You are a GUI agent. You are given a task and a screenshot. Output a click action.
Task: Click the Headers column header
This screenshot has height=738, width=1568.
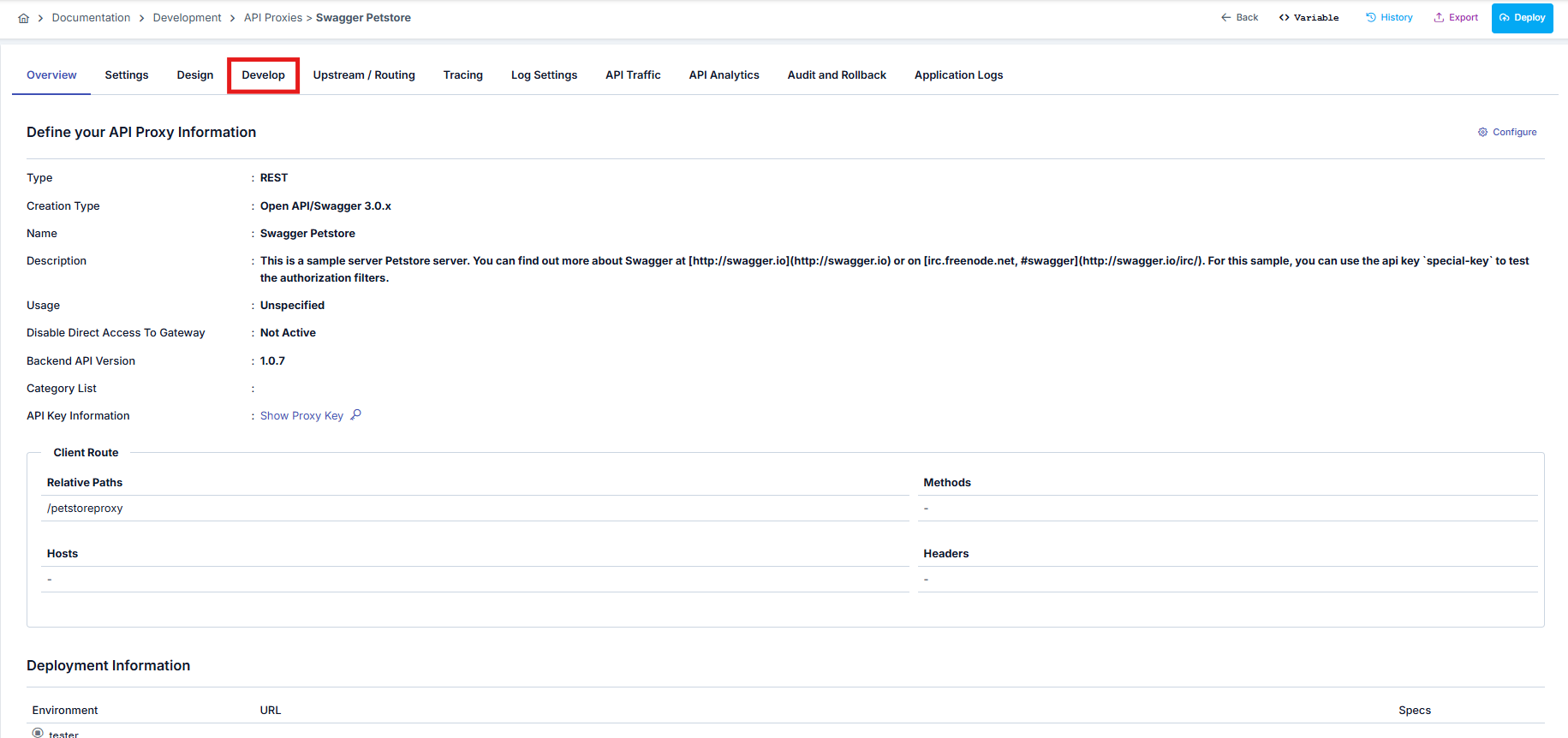pos(946,554)
